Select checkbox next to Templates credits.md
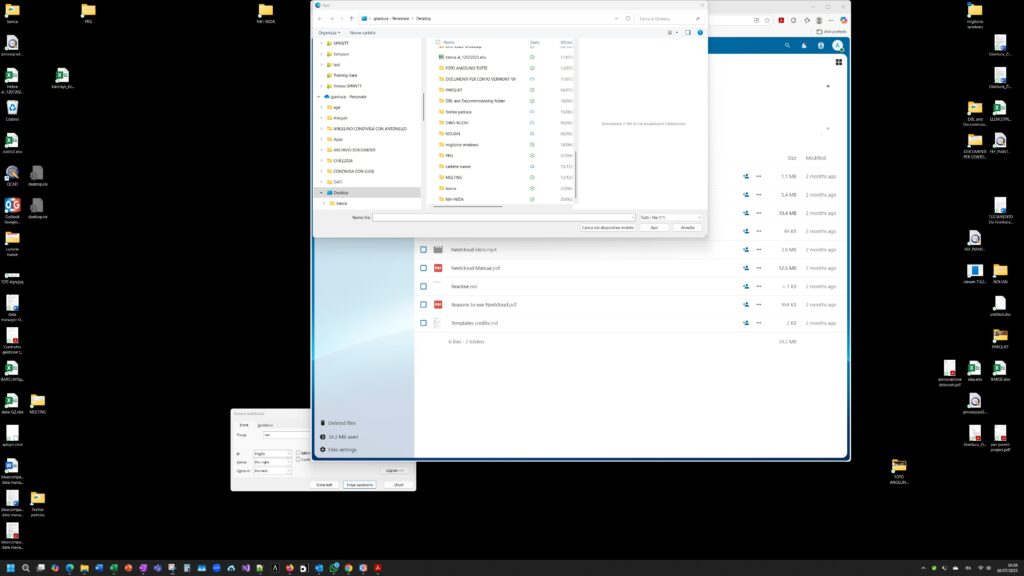This screenshot has width=1024, height=576. coord(424,323)
